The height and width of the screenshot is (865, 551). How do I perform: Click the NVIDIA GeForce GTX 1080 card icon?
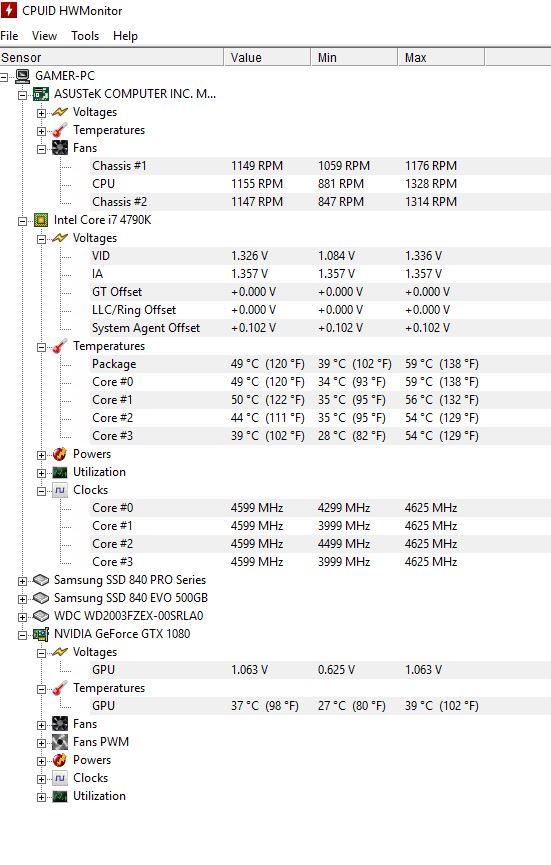(41, 634)
